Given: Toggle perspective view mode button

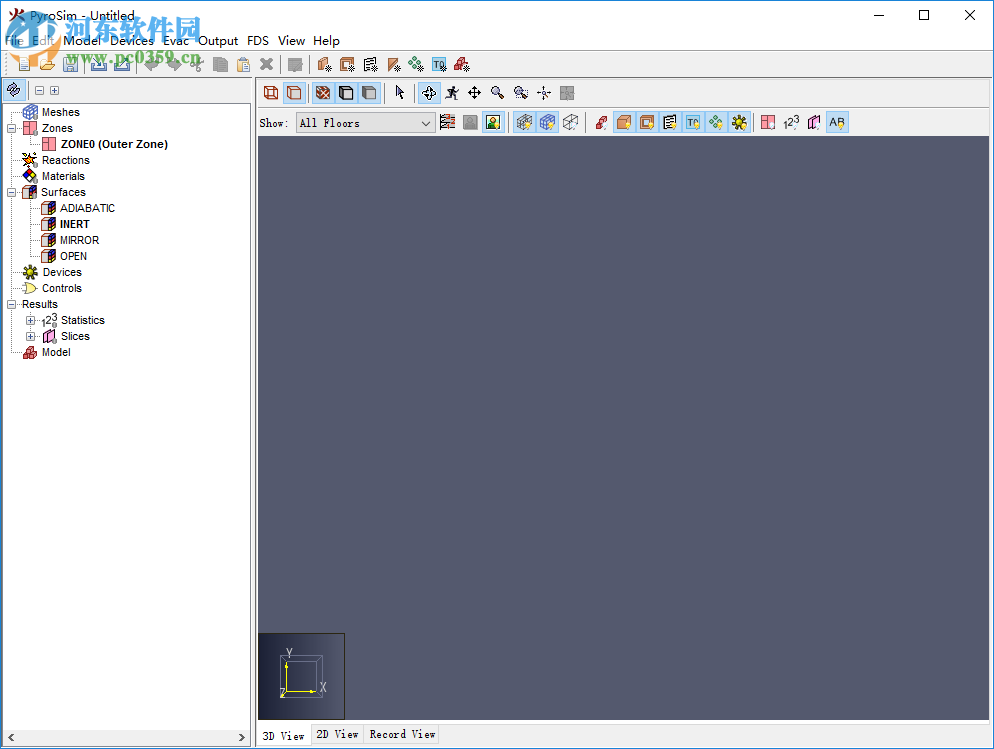Looking at the screenshot, I should [294, 92].
